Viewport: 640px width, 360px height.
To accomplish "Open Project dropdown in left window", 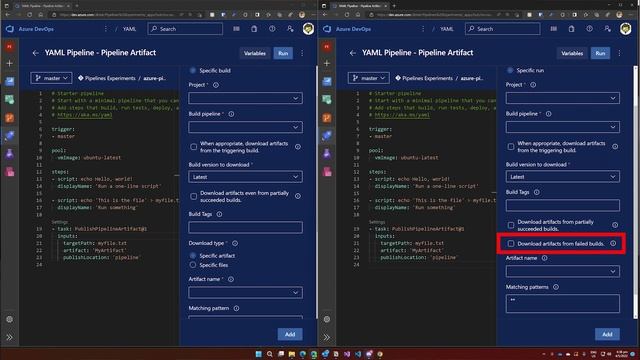I will [245, 98].
